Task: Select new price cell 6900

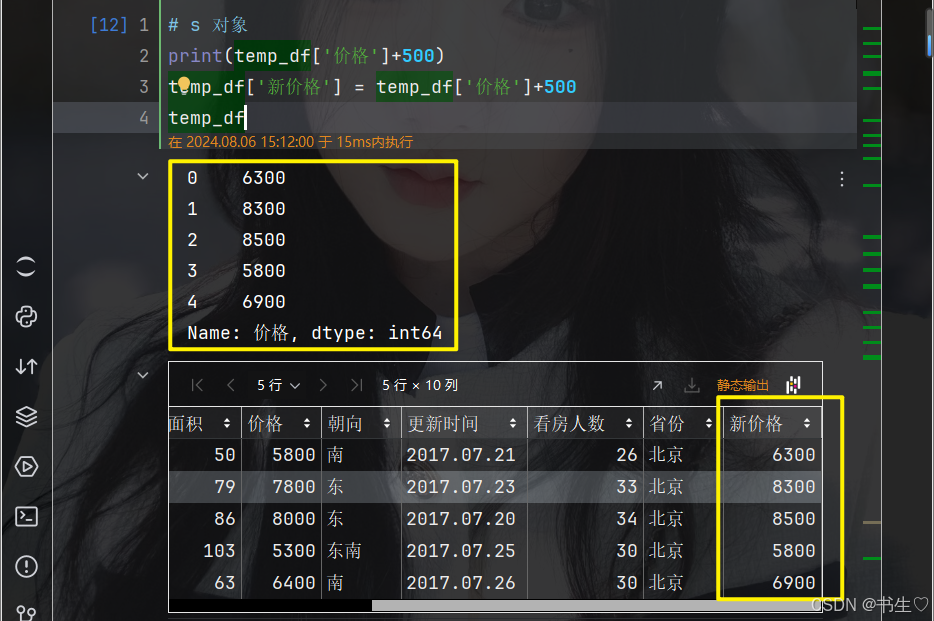Action: pyautogui.click(x=772, y=583)
